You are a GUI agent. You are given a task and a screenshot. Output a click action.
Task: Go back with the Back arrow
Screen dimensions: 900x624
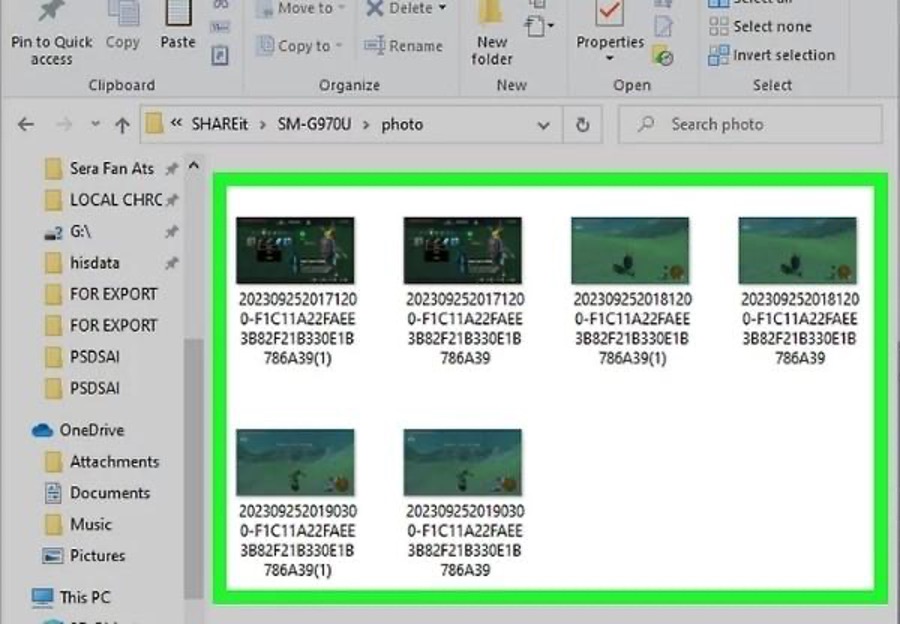point(26,124)
